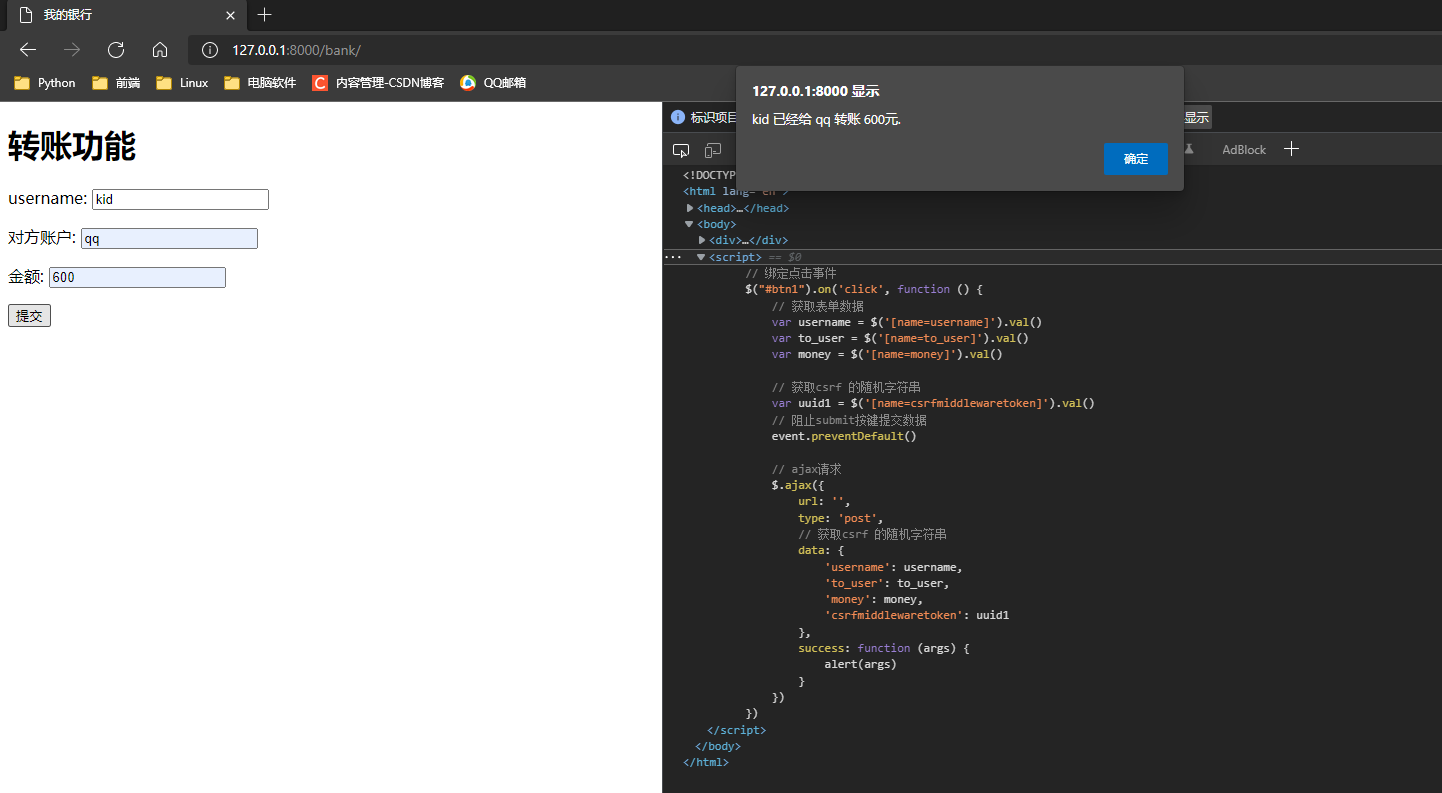This screenshot has width=1442, height=793.
Task: Select the </html> closing tag
Action: pos(706,762)
